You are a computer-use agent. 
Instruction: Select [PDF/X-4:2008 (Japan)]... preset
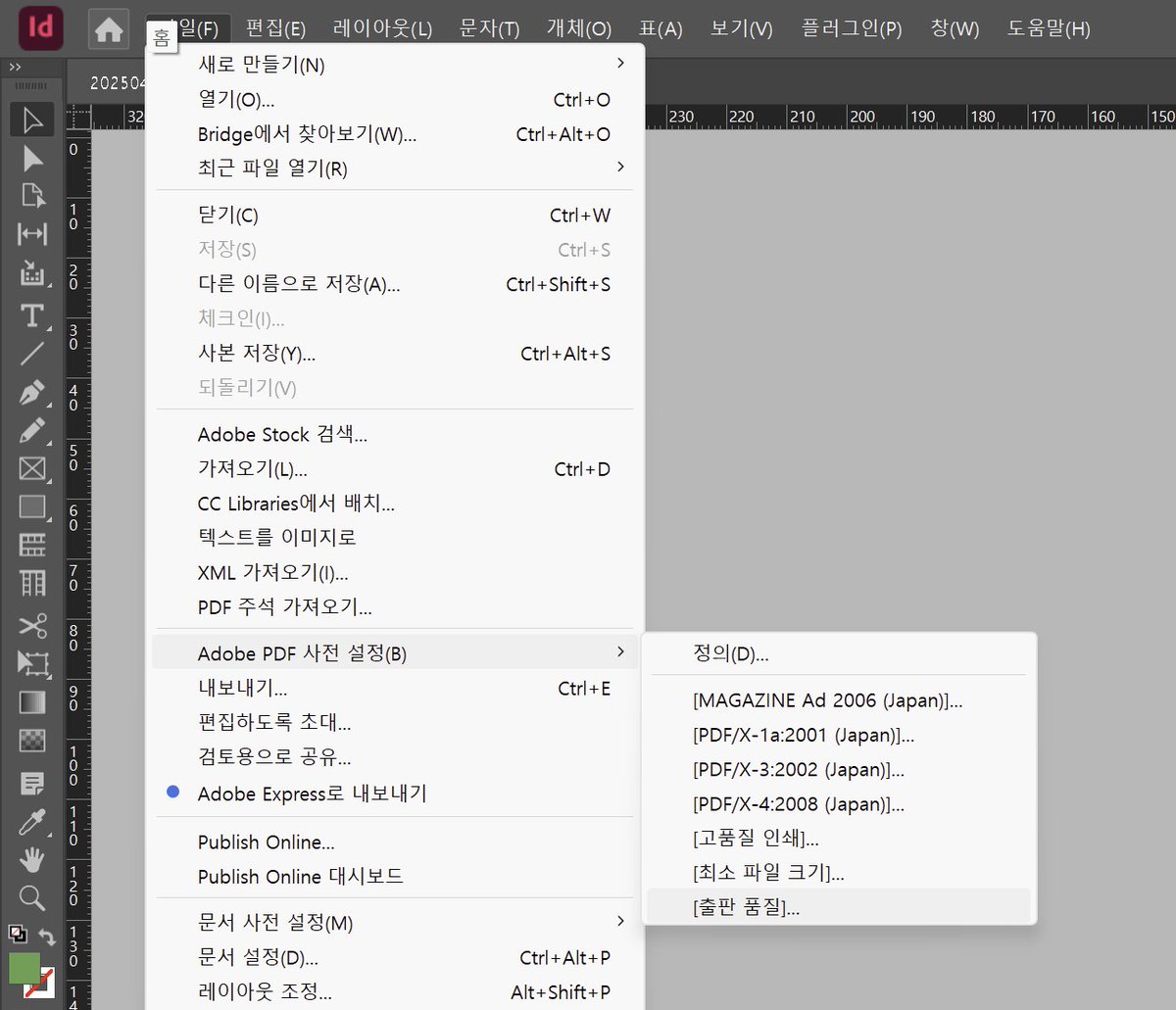pos(839,804)
